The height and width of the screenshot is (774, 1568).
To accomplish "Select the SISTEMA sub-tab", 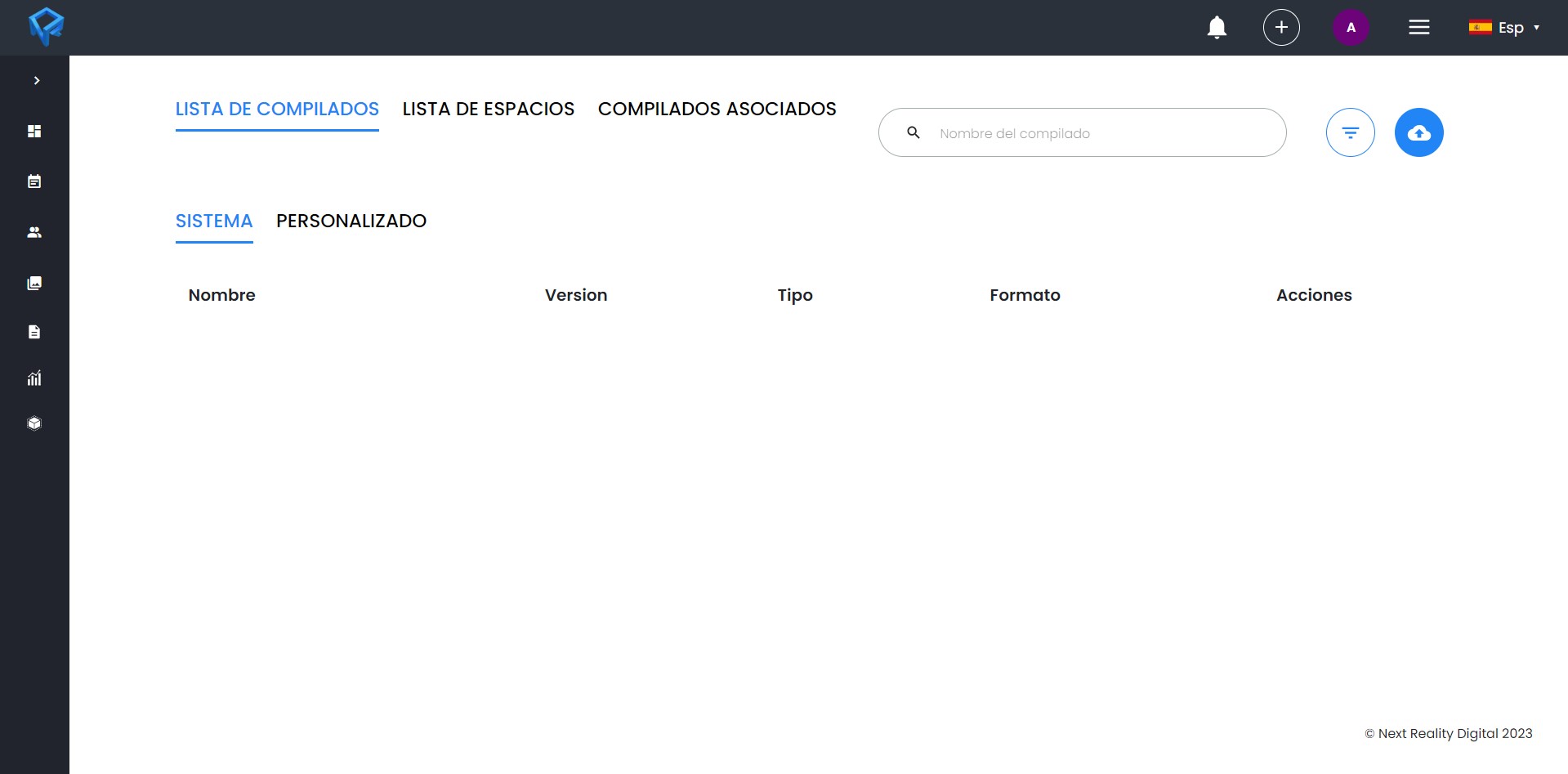I will (214, 221).
